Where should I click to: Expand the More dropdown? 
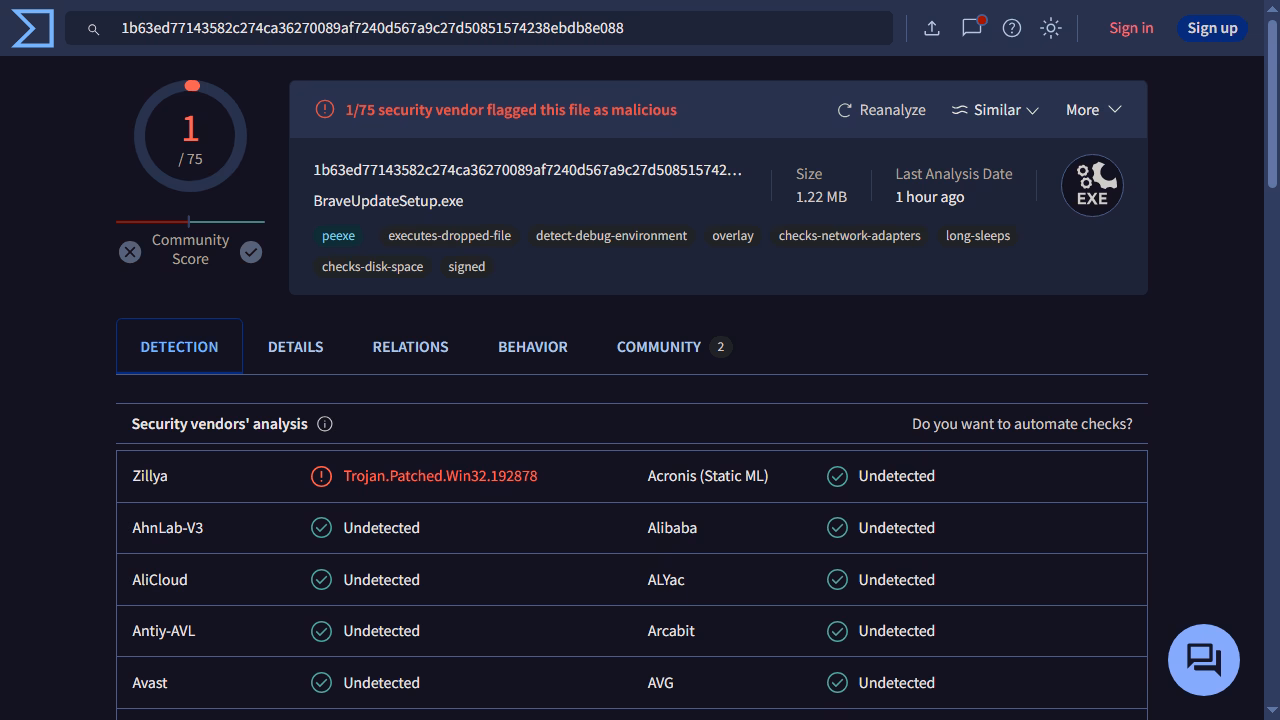[1093, 110]
